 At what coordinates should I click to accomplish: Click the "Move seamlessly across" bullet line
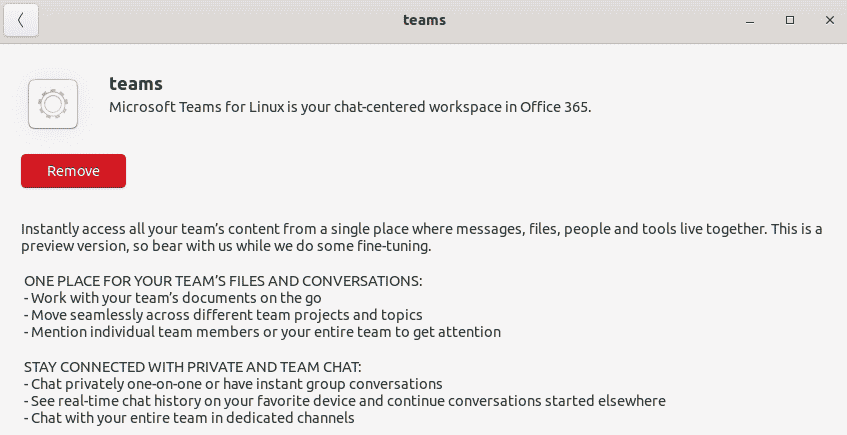click(222, 315)
